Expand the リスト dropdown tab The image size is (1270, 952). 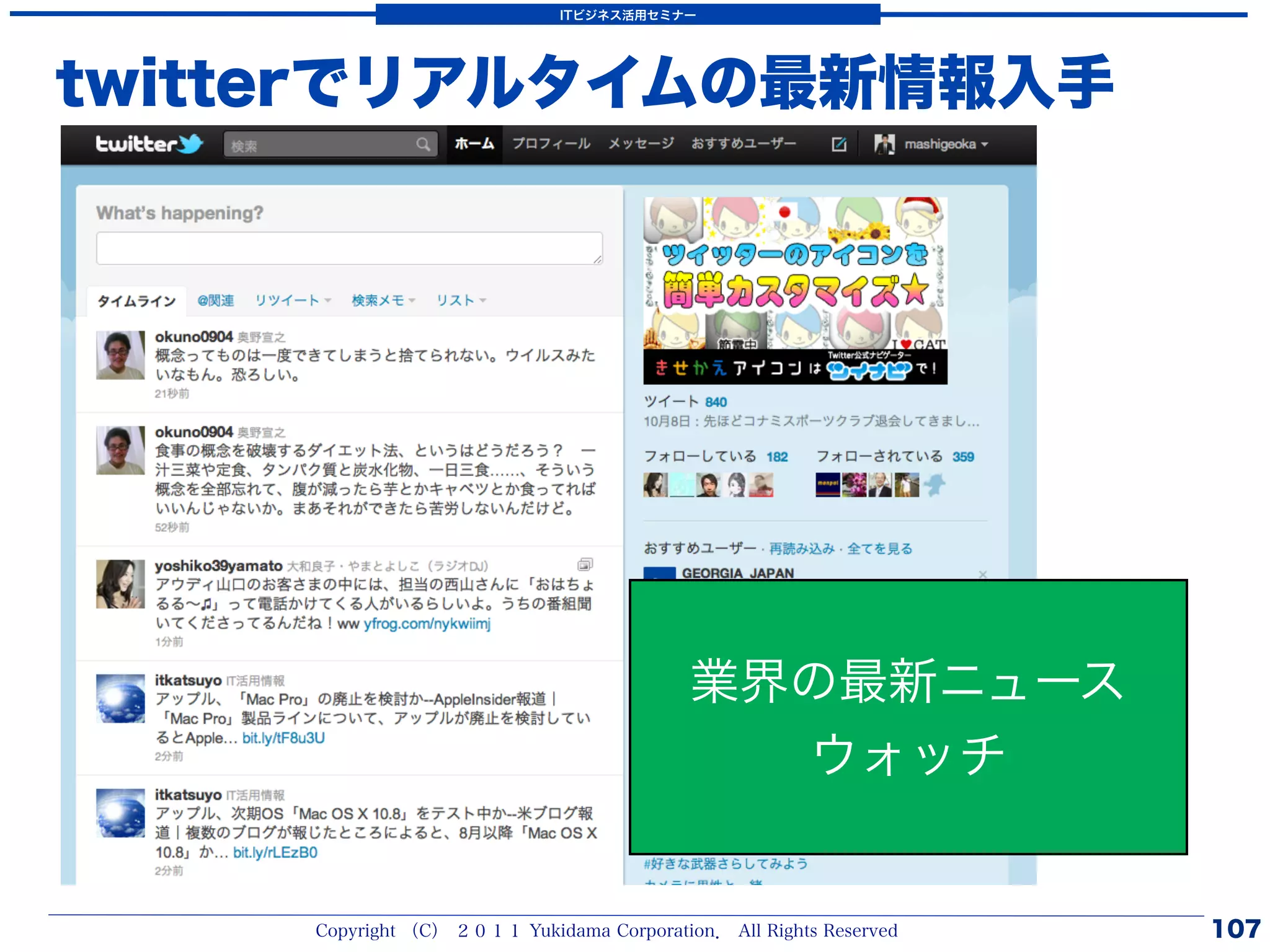[461, 301]
